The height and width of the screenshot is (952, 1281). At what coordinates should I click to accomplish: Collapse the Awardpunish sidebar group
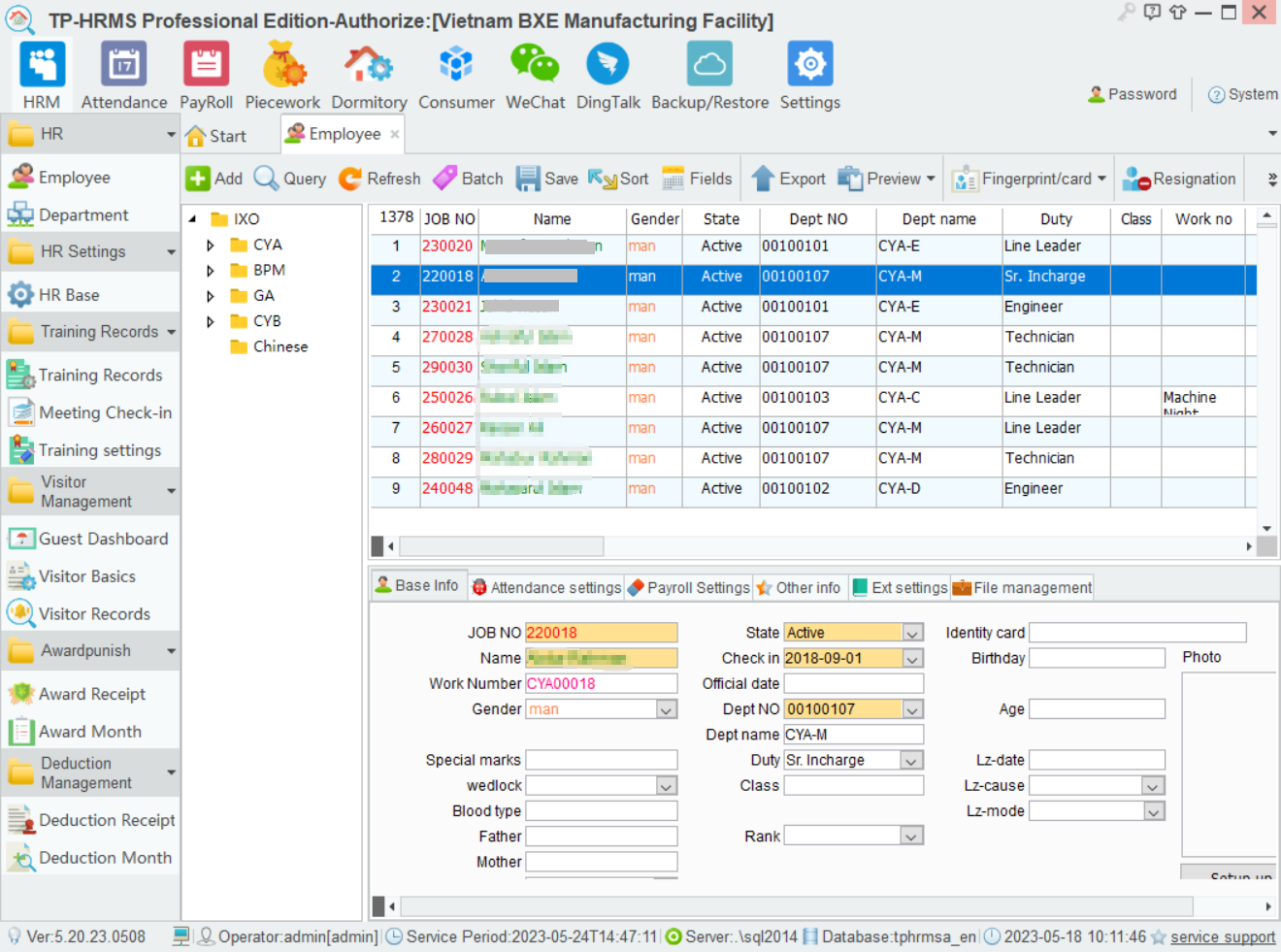click(171, 651)
